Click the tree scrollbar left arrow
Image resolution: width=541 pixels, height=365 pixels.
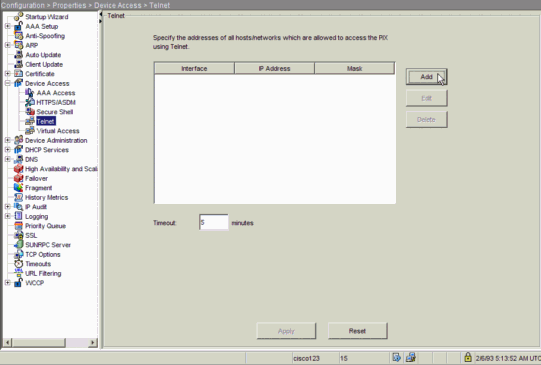click(7, 343)
